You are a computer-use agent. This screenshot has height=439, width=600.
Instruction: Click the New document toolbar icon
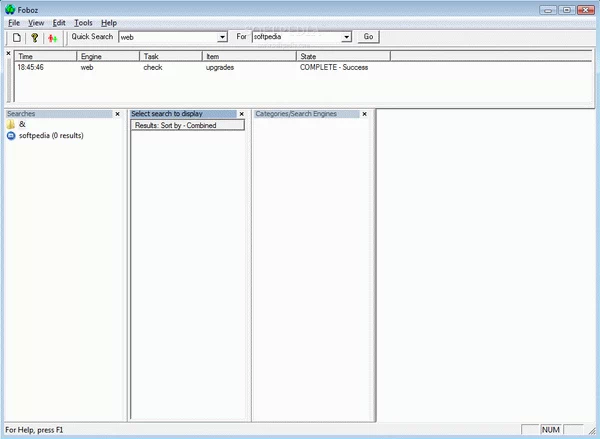[16, 38]
